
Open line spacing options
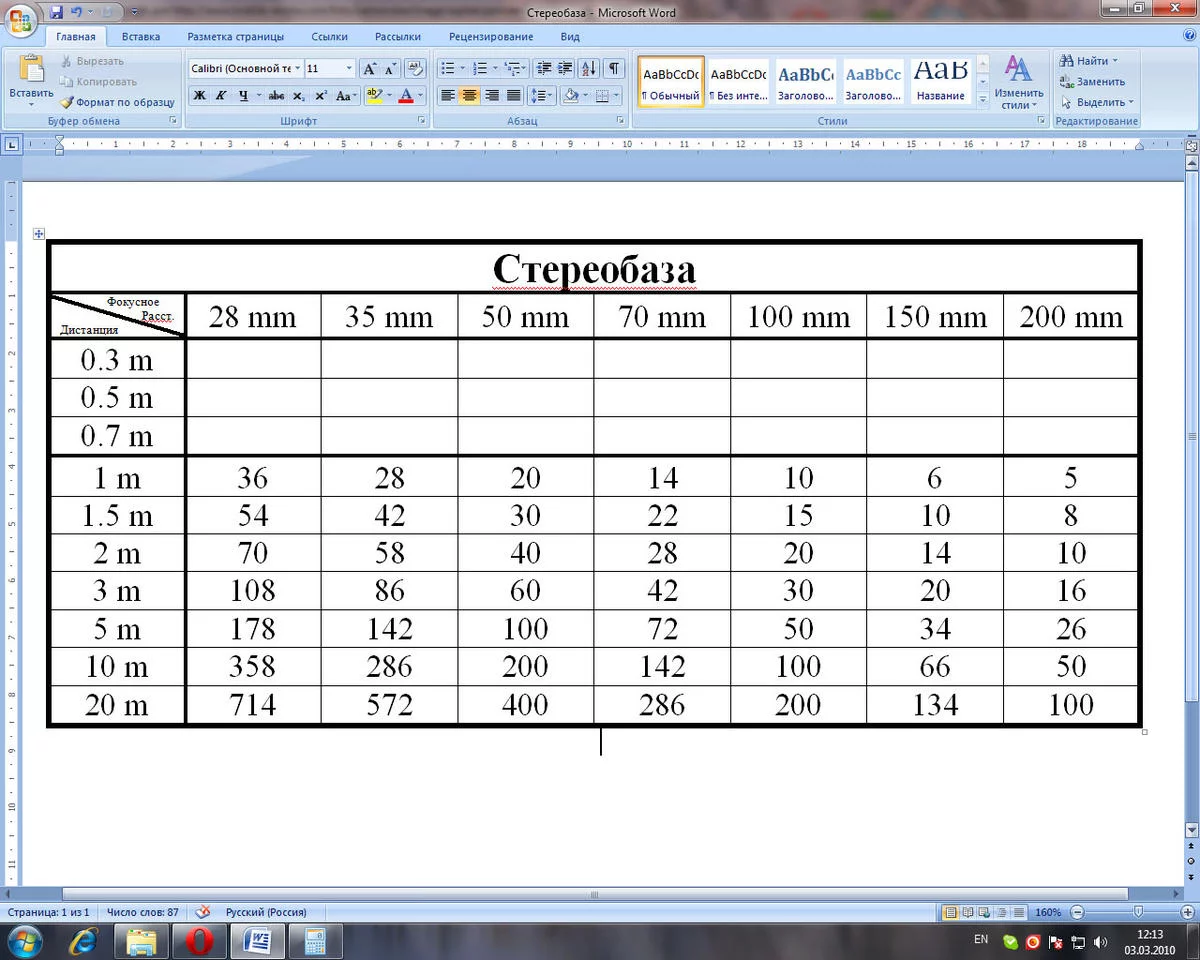pyautogui.click(x=541, y=96)
